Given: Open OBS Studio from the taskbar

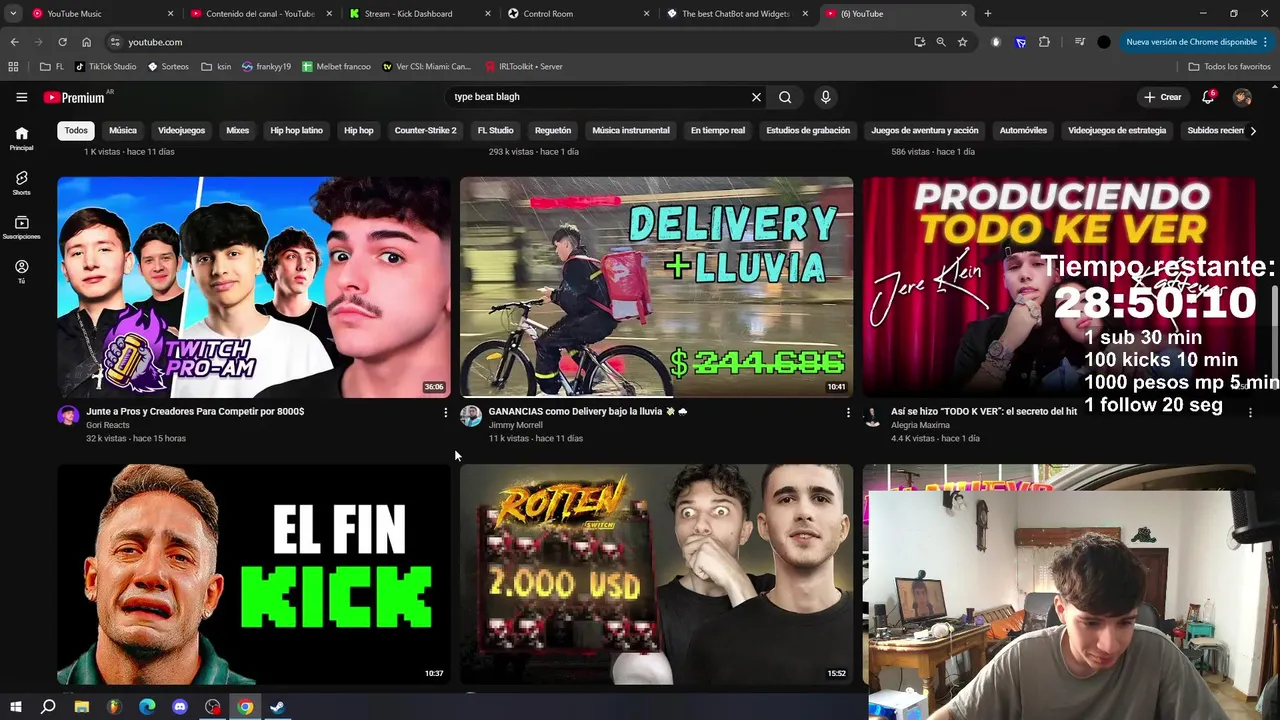Looking at the screenshot, I should point(212,707).
